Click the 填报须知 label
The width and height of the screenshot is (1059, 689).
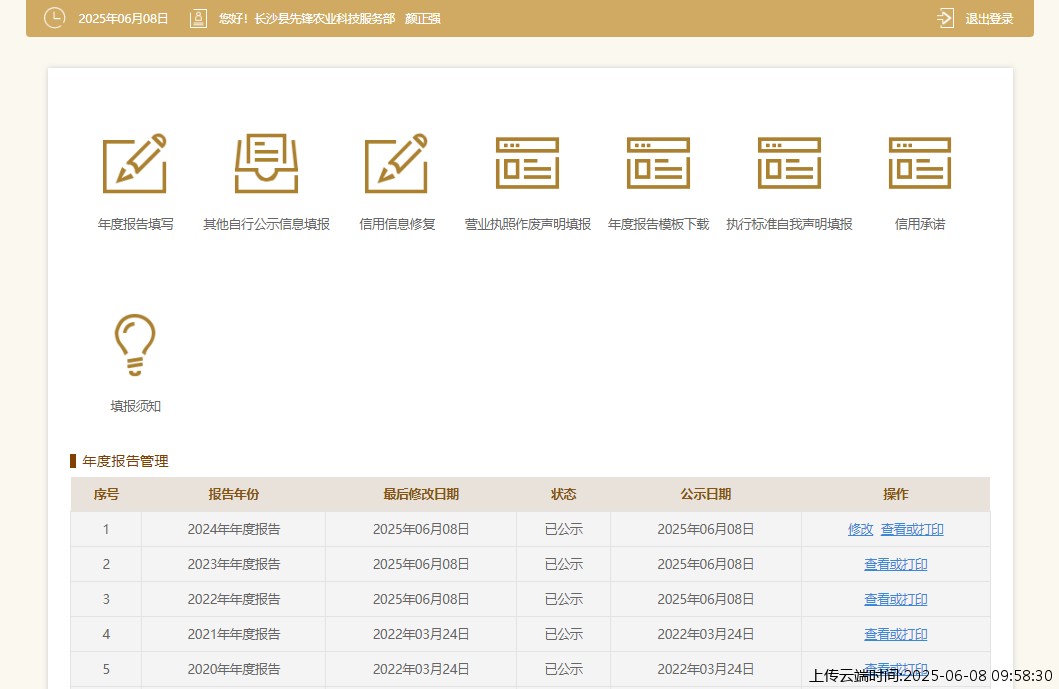click(x=135, y=406)
